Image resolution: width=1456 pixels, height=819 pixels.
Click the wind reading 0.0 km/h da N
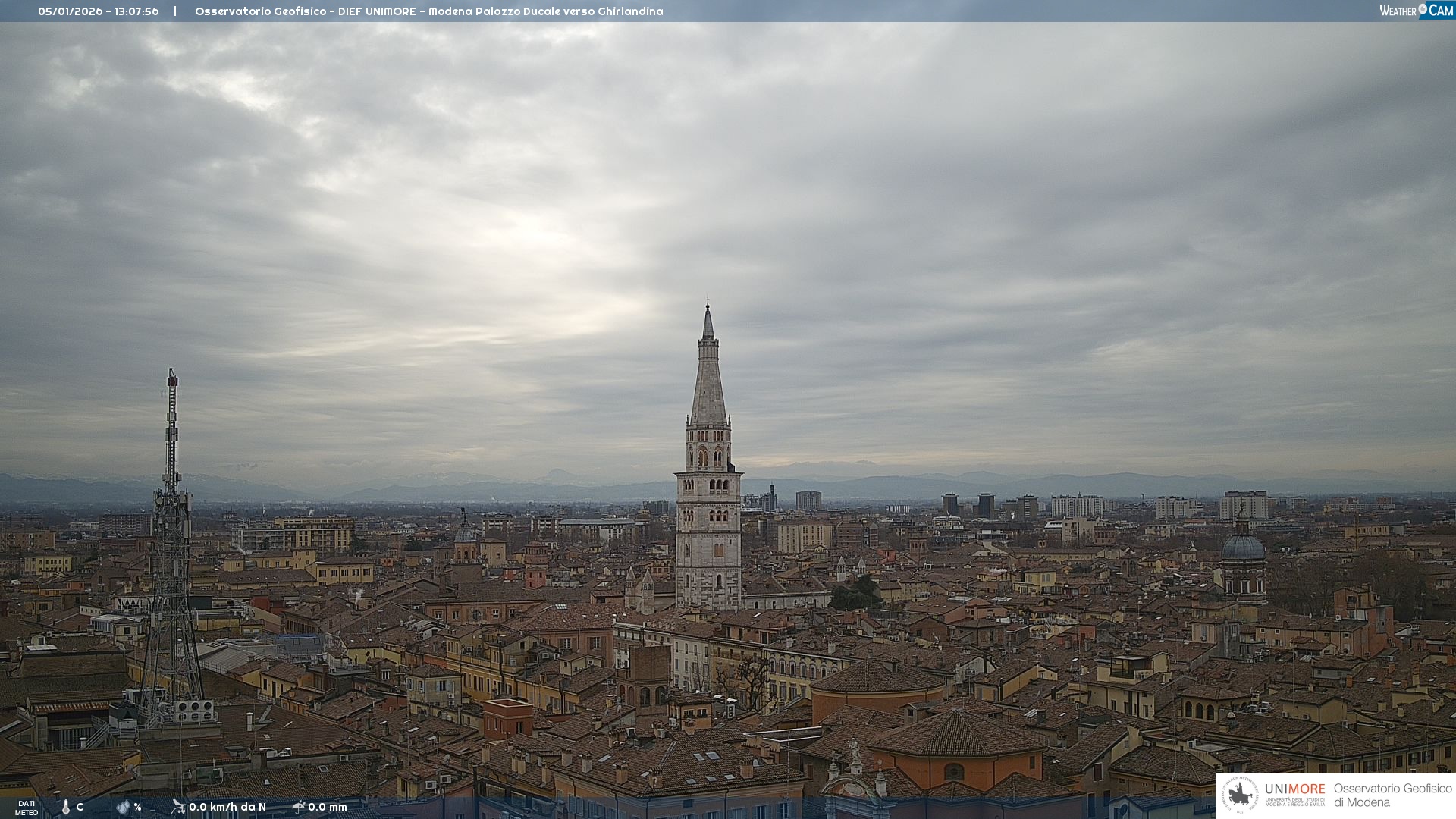coord(227,807)
